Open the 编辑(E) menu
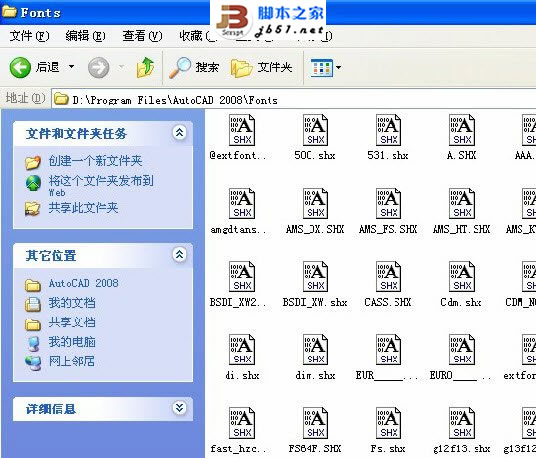 point(85,36)
